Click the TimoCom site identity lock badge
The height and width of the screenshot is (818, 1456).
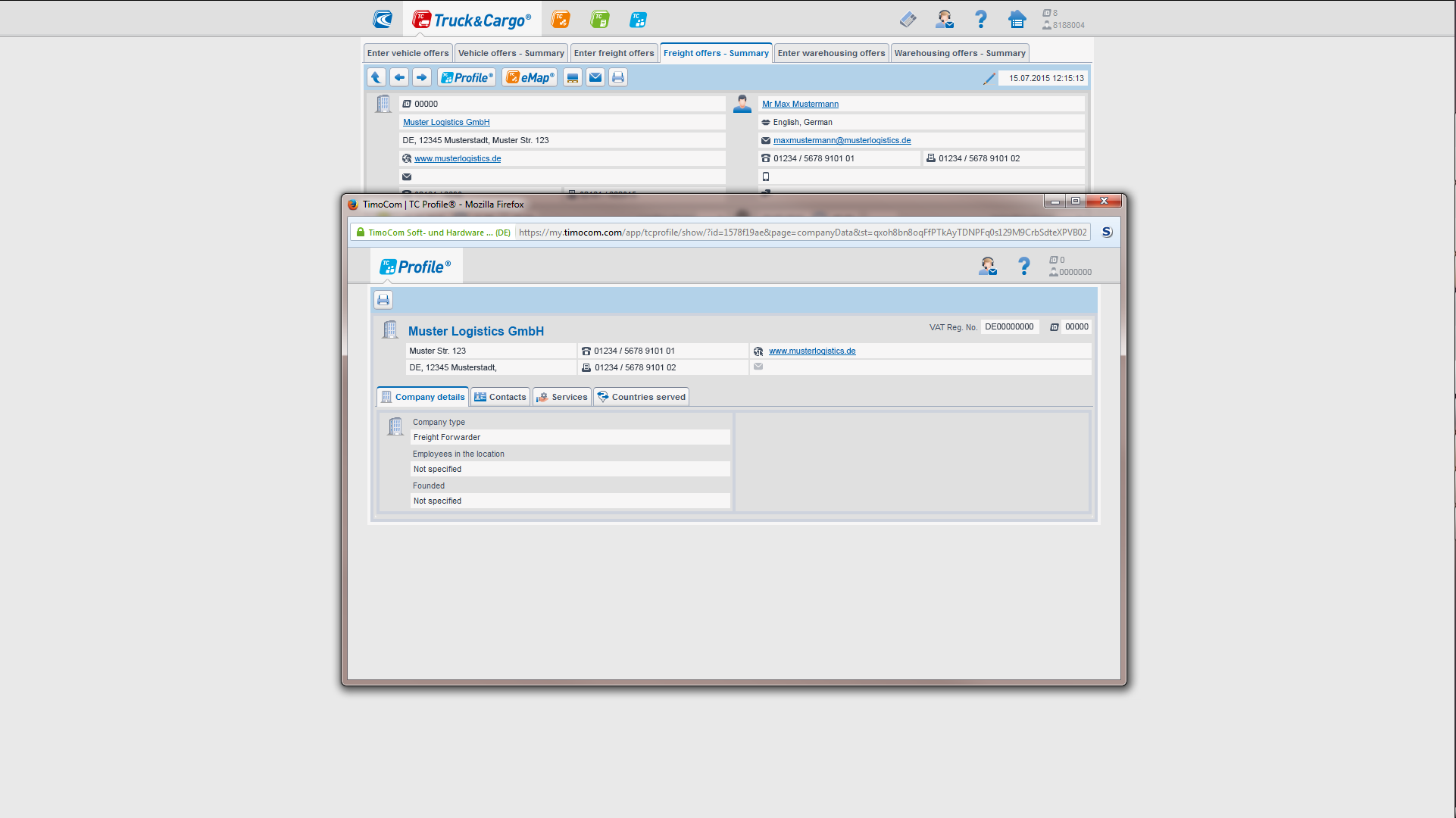(433, 233)
